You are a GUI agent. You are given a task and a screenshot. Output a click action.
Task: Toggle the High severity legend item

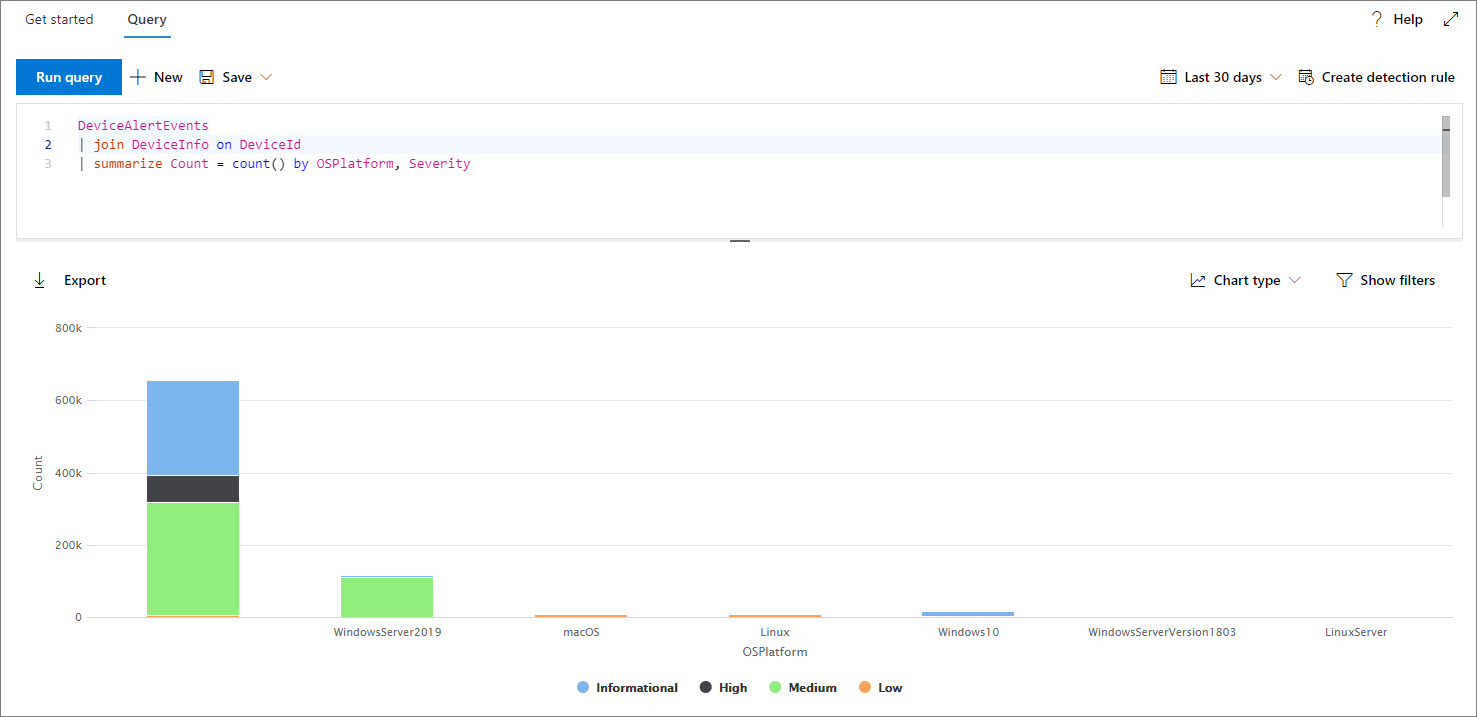(x=722, y=688)
